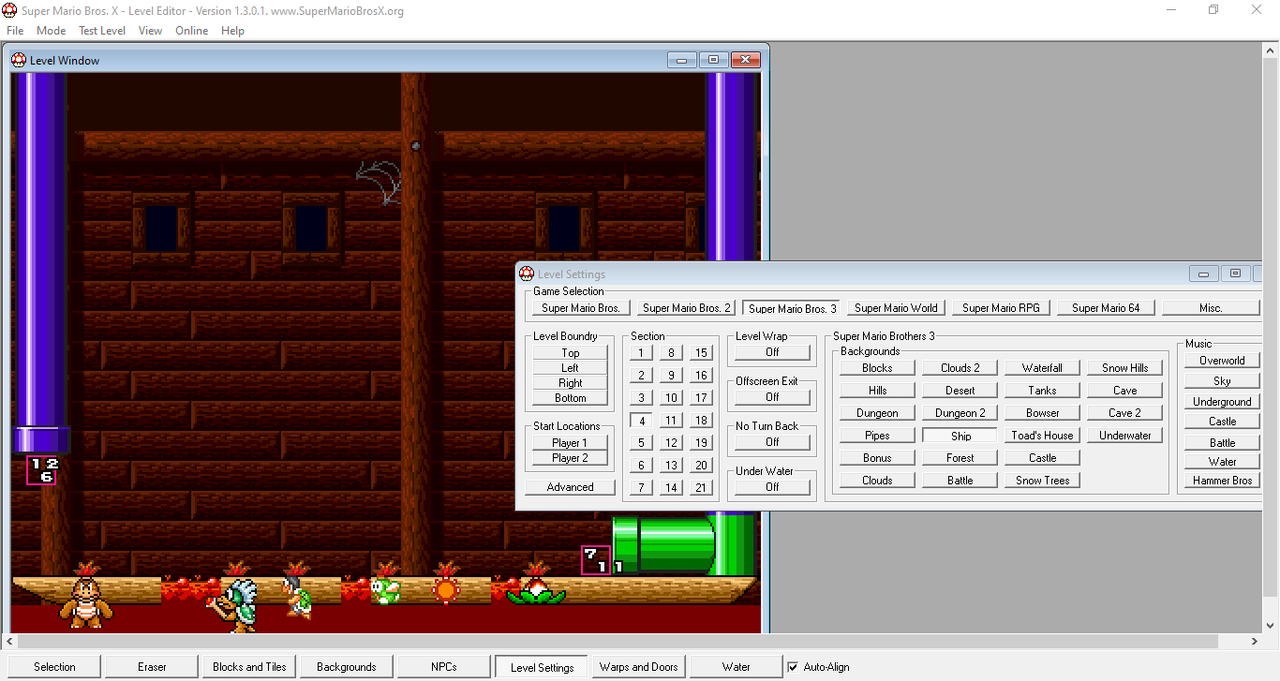Viewport: 1280px width, 681px height.
Task: Select the Cave 2 background
Action: tap(1125, 413)
